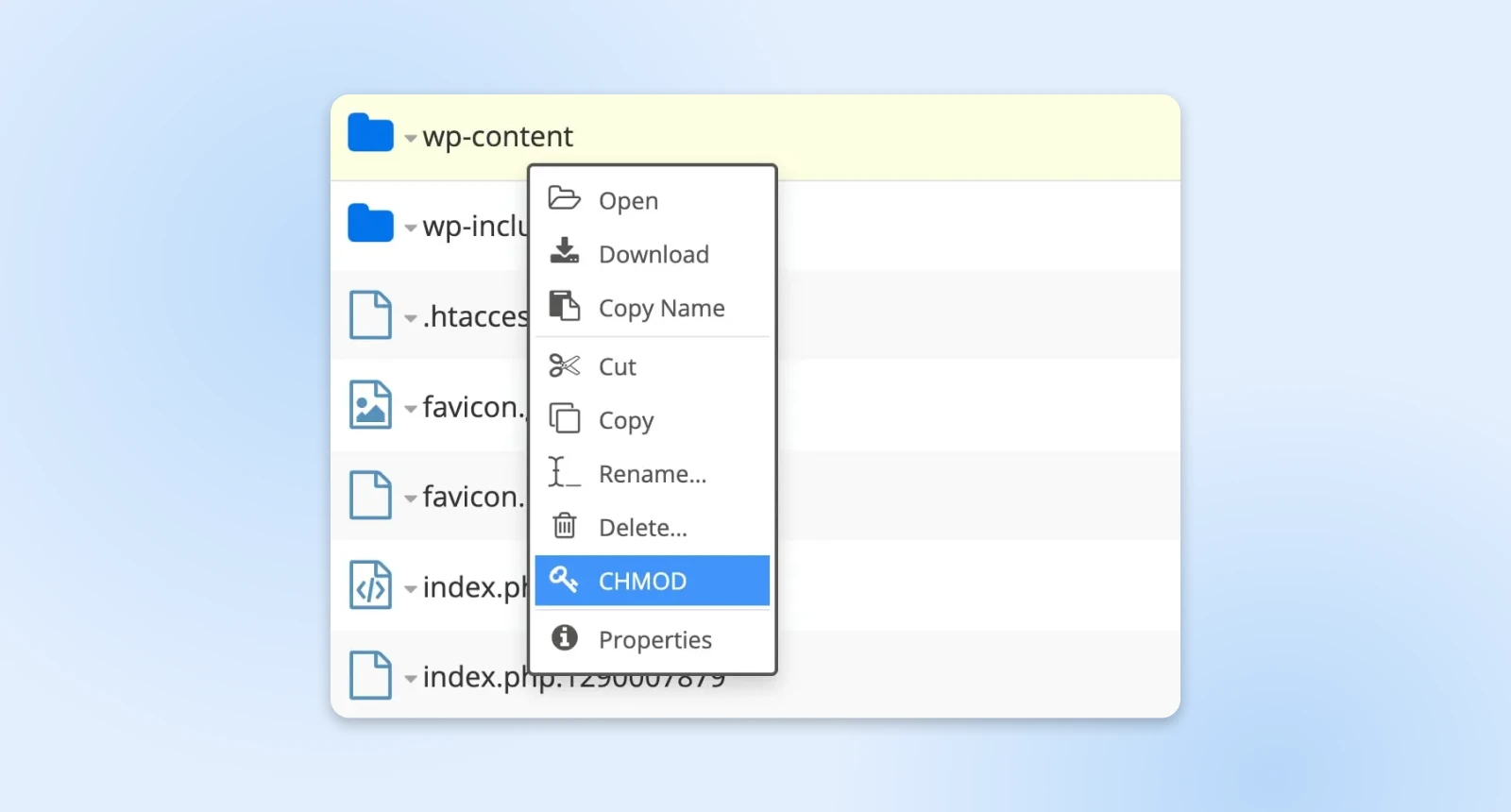Click the clipboard icon beside Copy Name
The height and width of the screenshot is (812, 1511).
pos(565,305)
